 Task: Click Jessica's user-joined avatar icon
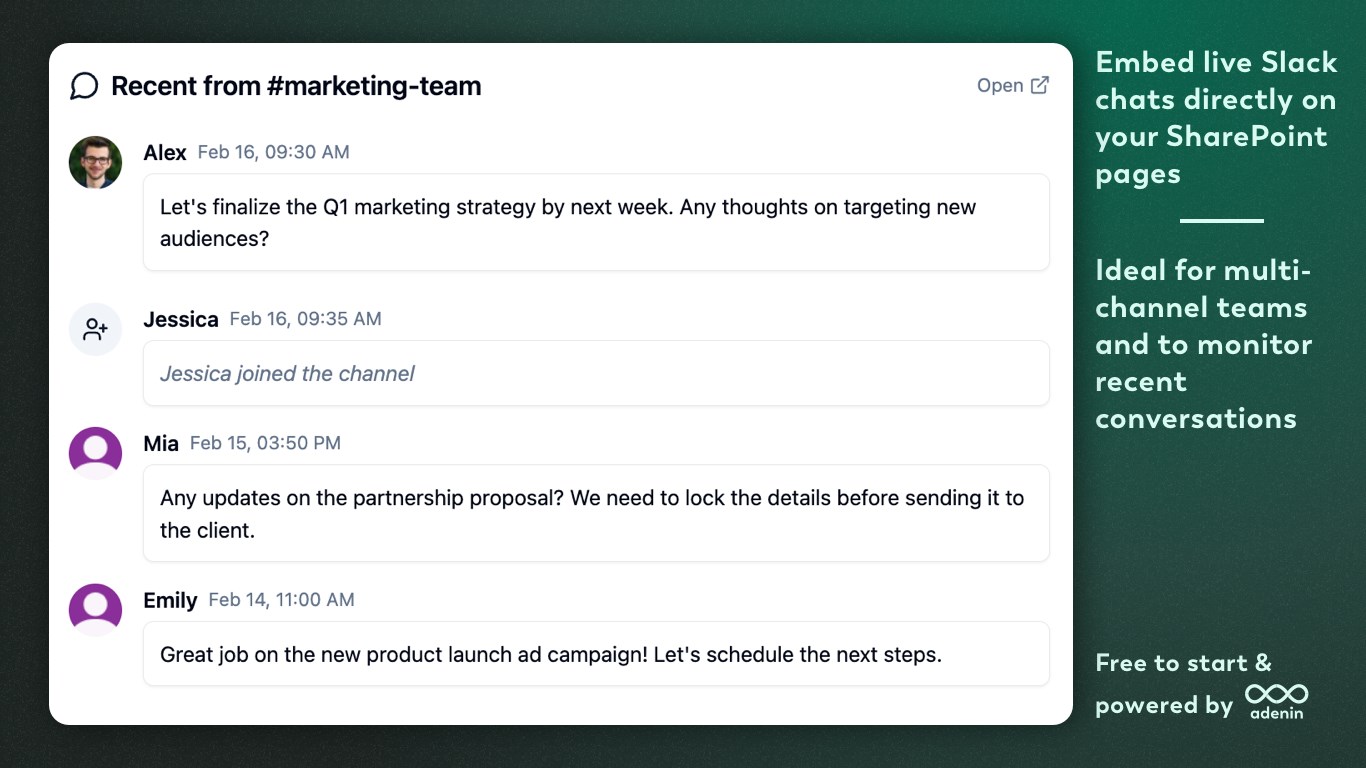click(x=95, y=330)
